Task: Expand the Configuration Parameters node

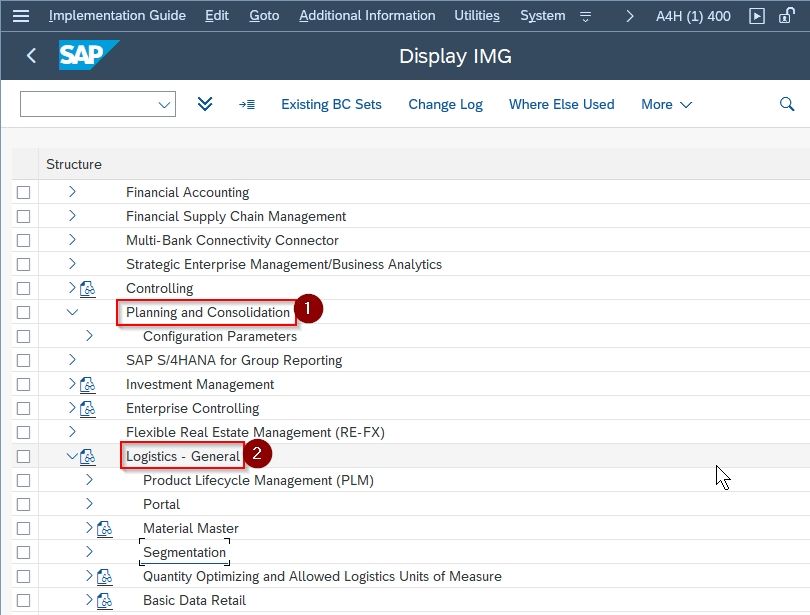Action: click(x=89, y=336)
